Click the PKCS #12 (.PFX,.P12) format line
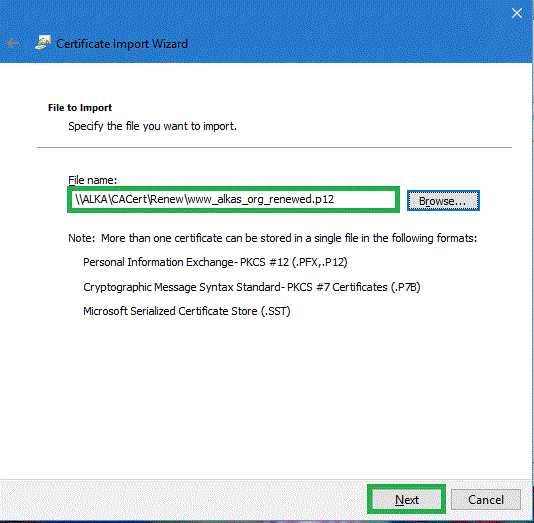 [x=215, y=262]
